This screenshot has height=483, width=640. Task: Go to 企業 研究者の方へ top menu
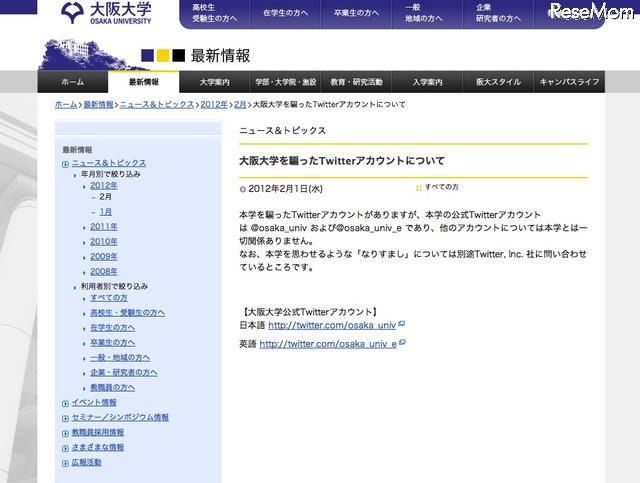[x=498, y=13]
